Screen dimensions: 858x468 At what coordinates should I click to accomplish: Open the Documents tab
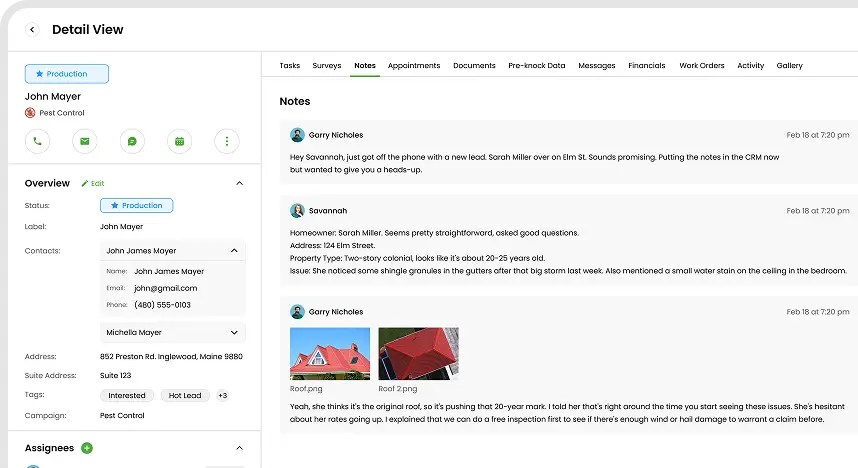pyautogui.click(x=474, y=66)
